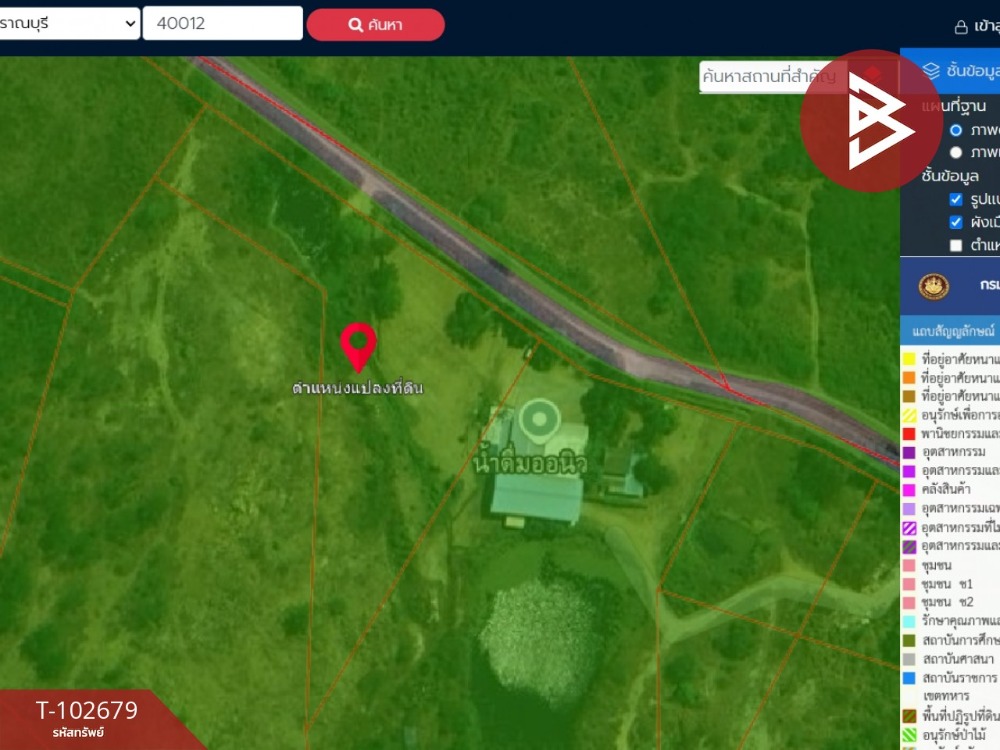1000x750 pixels.
Task: Open the province dropdown ending in ราณบุรี
Action: click(x=69, y=24)
